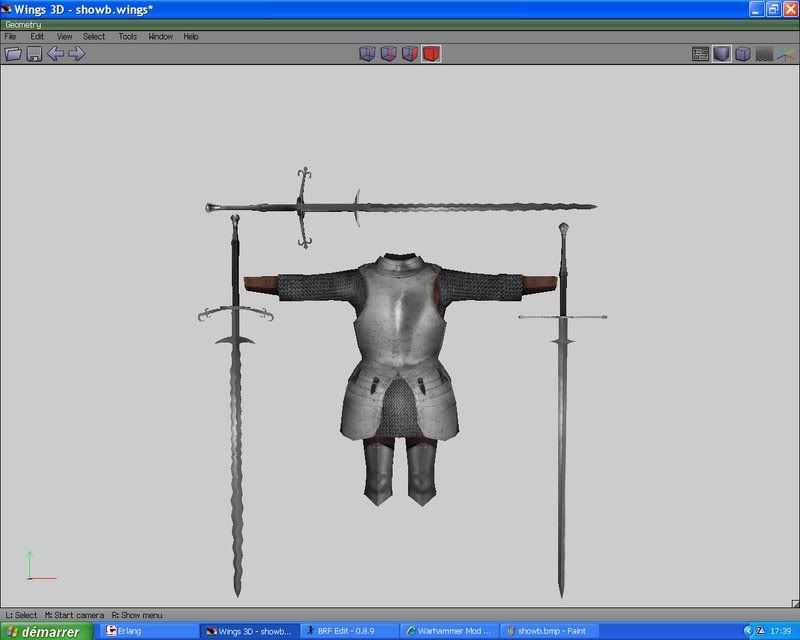Click the Redo right arrow icon

(76, 53)
